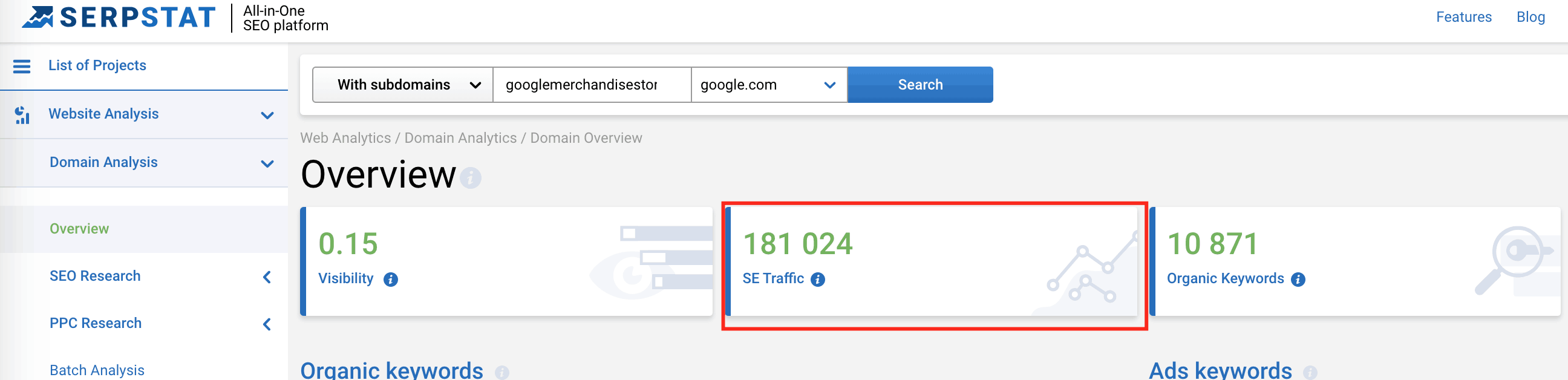Click the info icon beside Overview heading

click(x=471, y=179)
